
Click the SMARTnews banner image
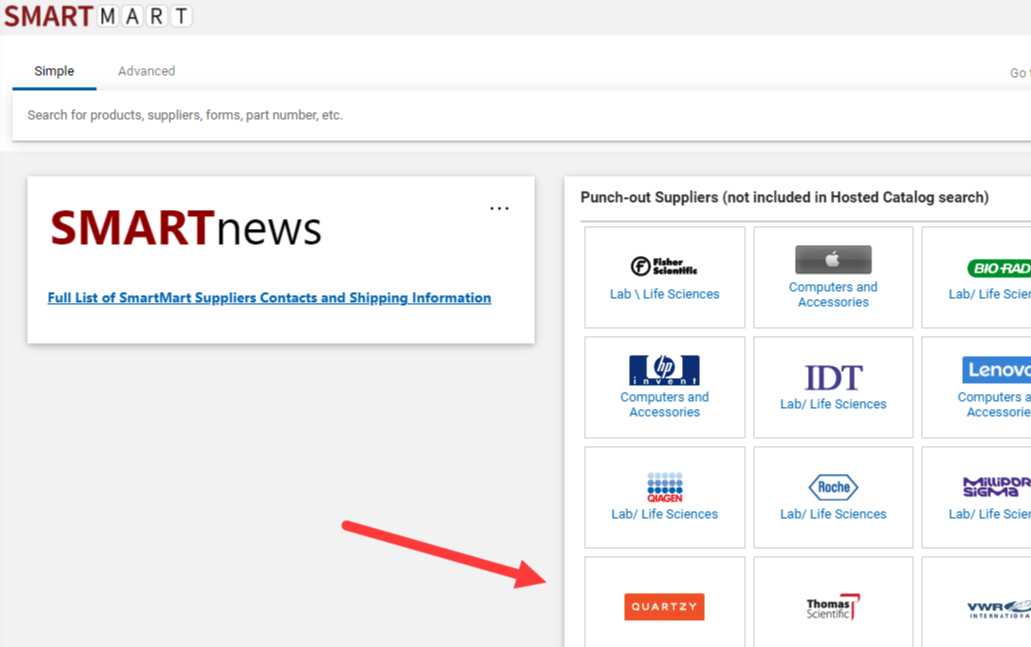[x=186, y=228]
